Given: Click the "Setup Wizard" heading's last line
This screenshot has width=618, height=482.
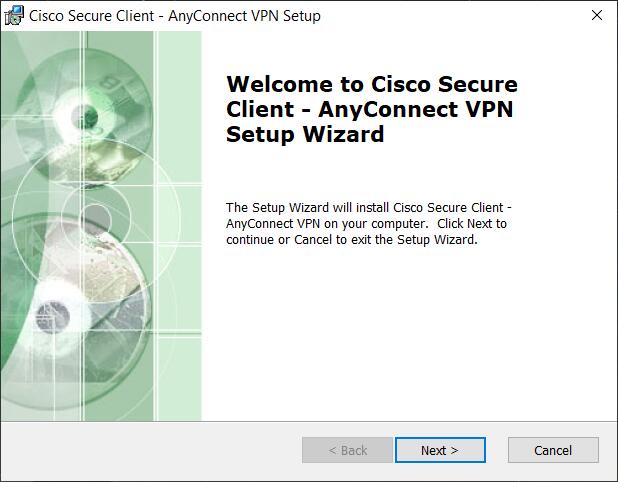Looking at the screenshot, I should [305, 134].
